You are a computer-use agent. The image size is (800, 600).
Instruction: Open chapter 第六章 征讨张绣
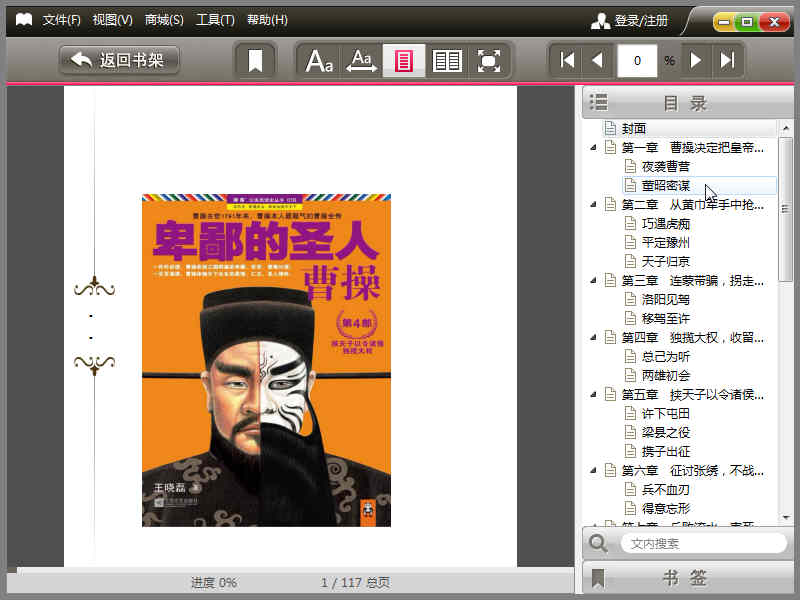point(692,471)
